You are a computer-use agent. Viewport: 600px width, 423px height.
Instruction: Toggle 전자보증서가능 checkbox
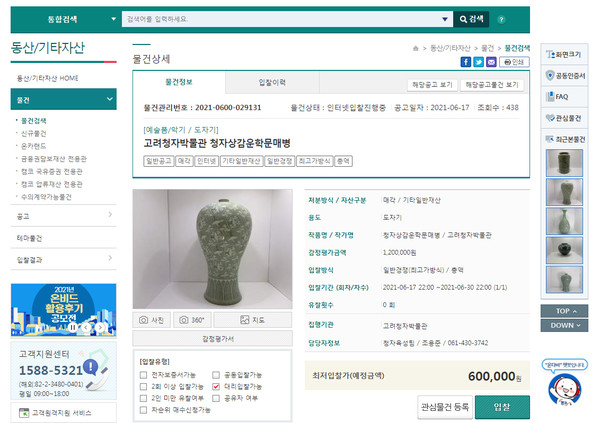click(143, 375)
